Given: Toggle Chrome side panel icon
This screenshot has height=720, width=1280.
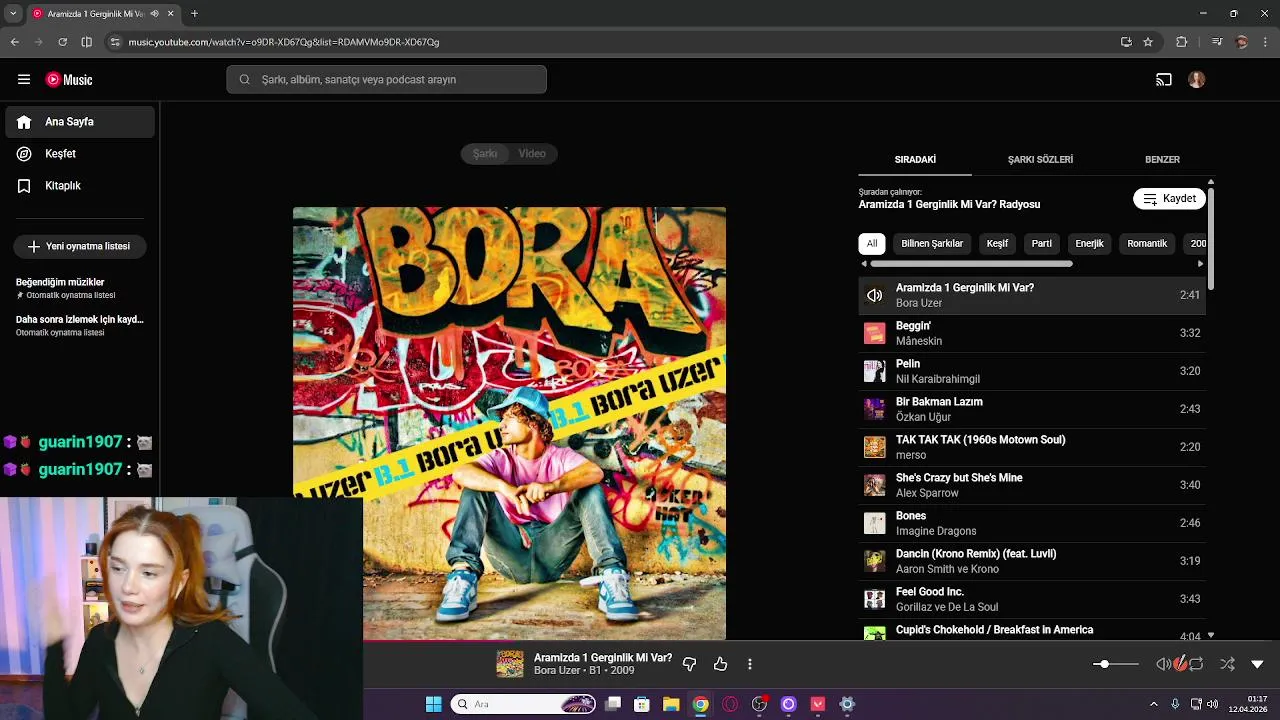Looking at the screenshot, I should point(87,42).
